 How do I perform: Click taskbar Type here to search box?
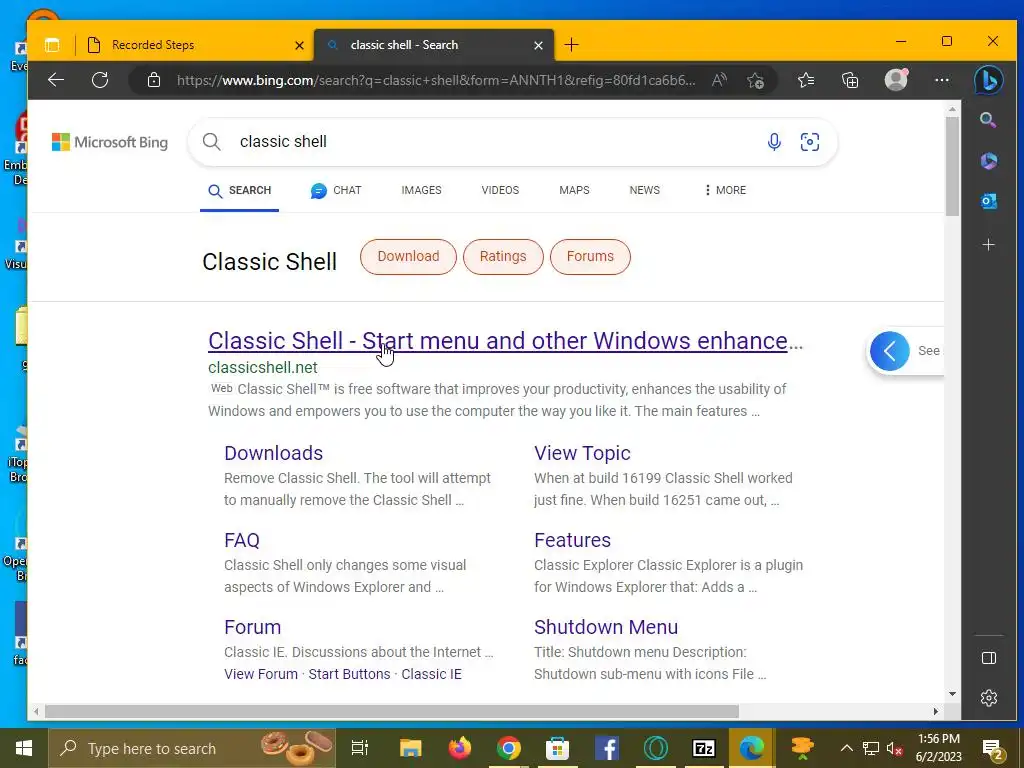[192, 748]
